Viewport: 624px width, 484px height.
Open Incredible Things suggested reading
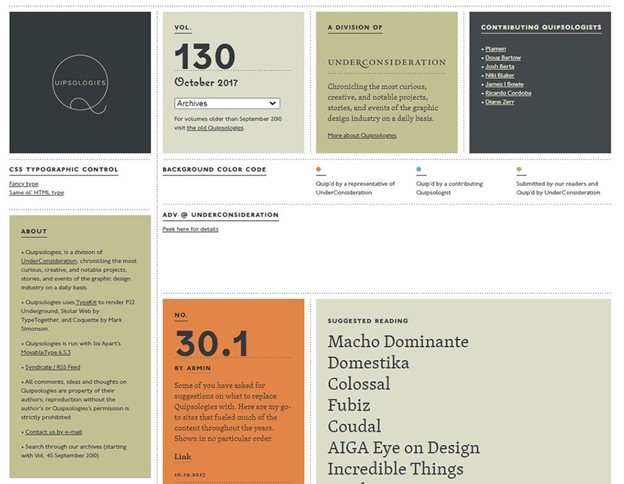[x=396, y=469]
